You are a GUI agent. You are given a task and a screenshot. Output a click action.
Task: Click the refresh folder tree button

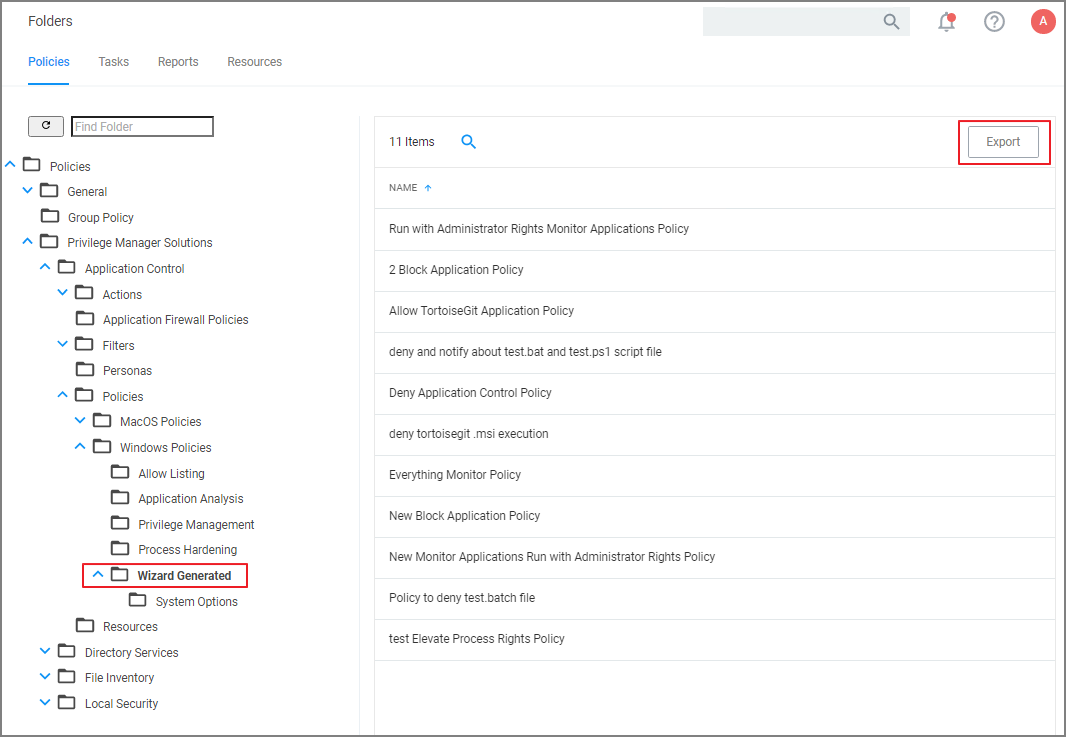coord(46,126)
